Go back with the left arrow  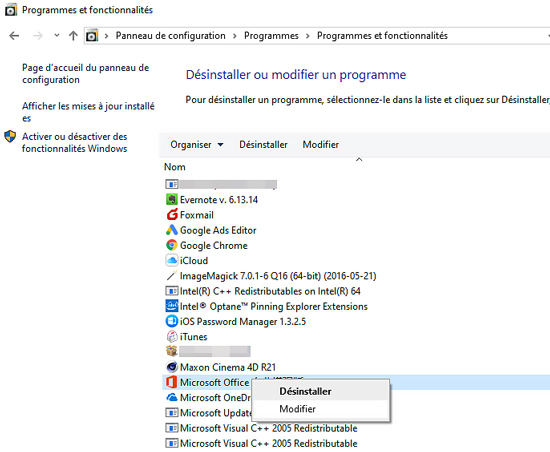14,36
